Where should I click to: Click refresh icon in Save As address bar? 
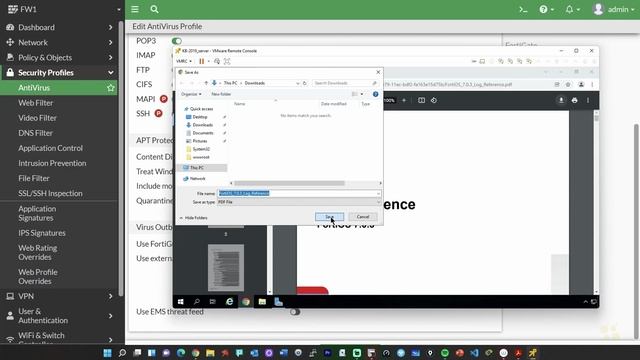coord(304,83)
